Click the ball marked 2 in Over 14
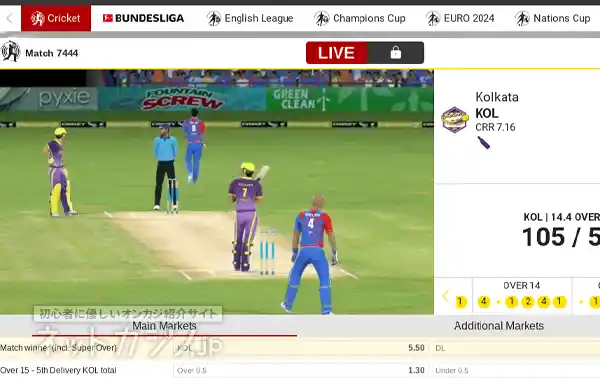Screen dimensions: 600x378 527,302
